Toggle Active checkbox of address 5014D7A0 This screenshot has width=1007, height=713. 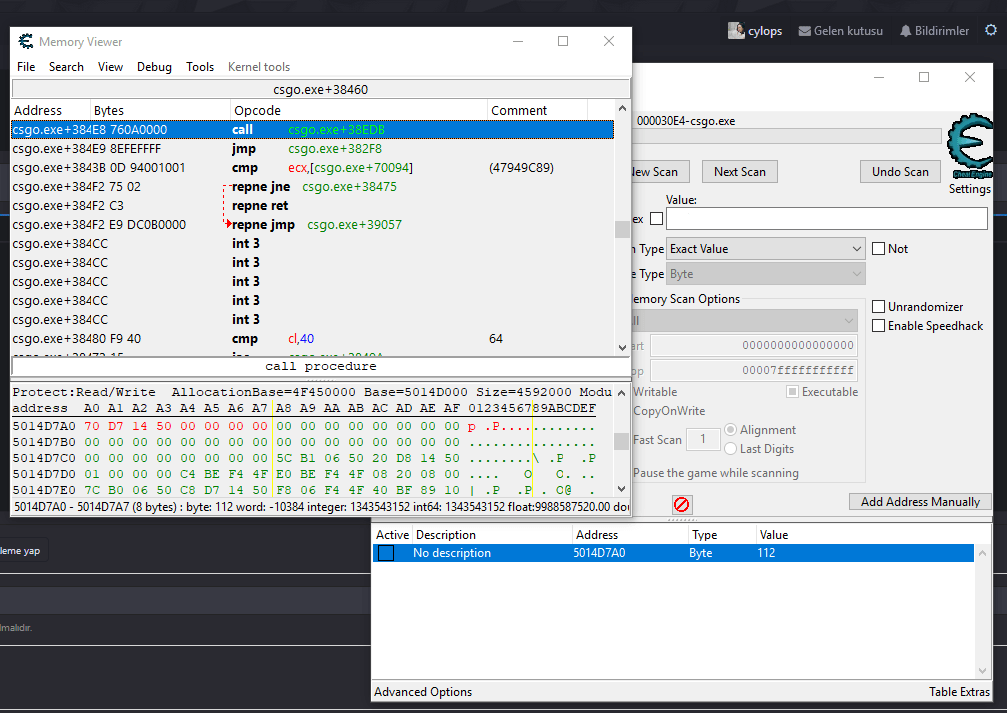(x=386, y=553)
